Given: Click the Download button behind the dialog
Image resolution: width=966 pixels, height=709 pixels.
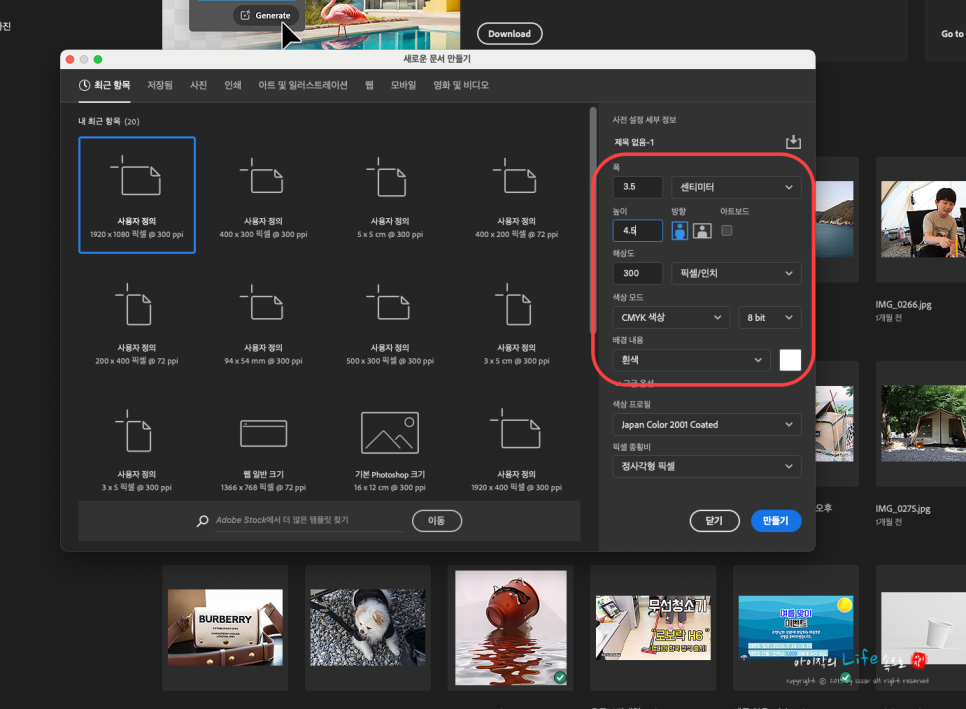Looking at the screenshot, I should point(509,34).
